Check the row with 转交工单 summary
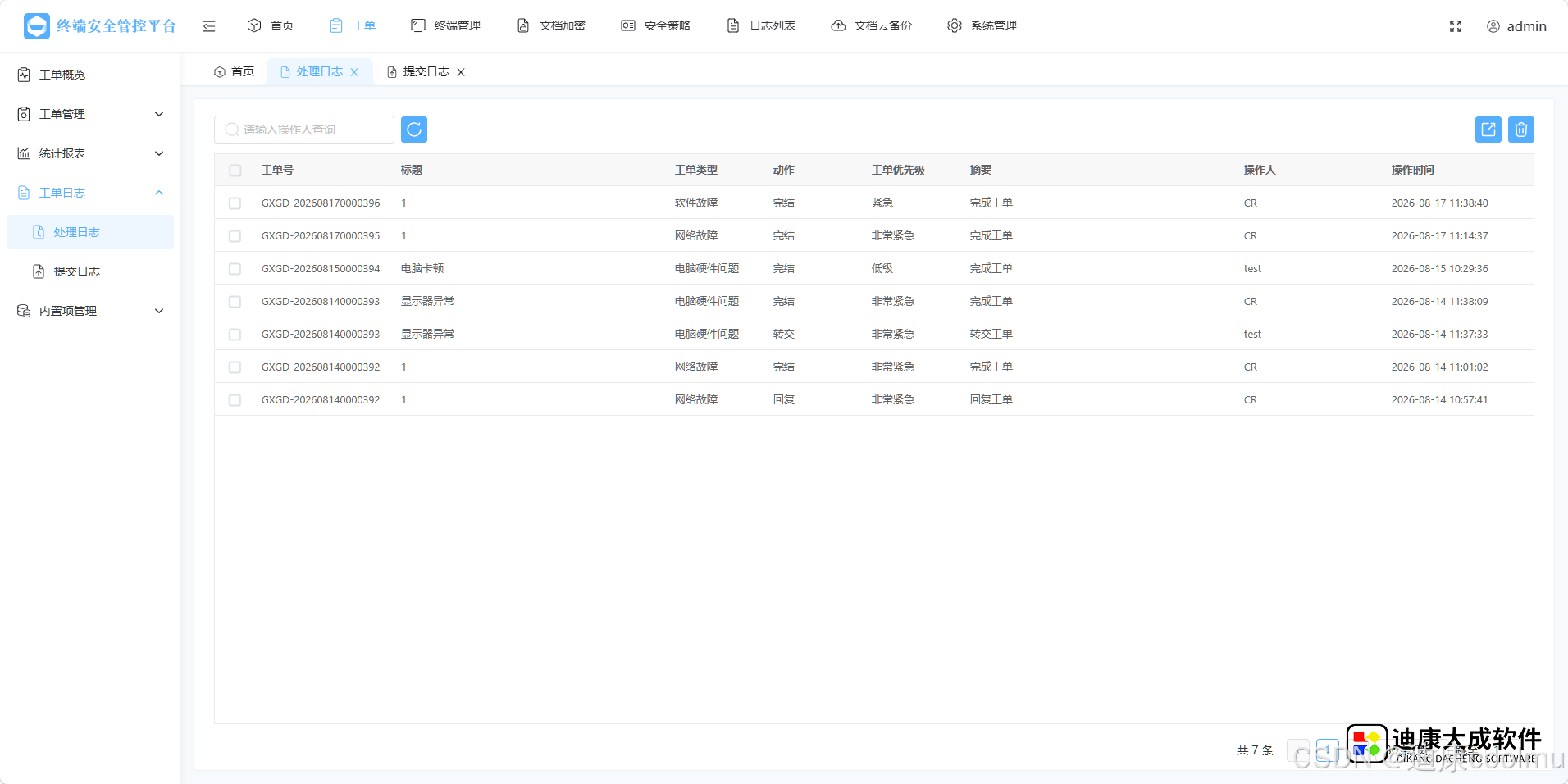The image size is (1568, 784). [235, 335]
